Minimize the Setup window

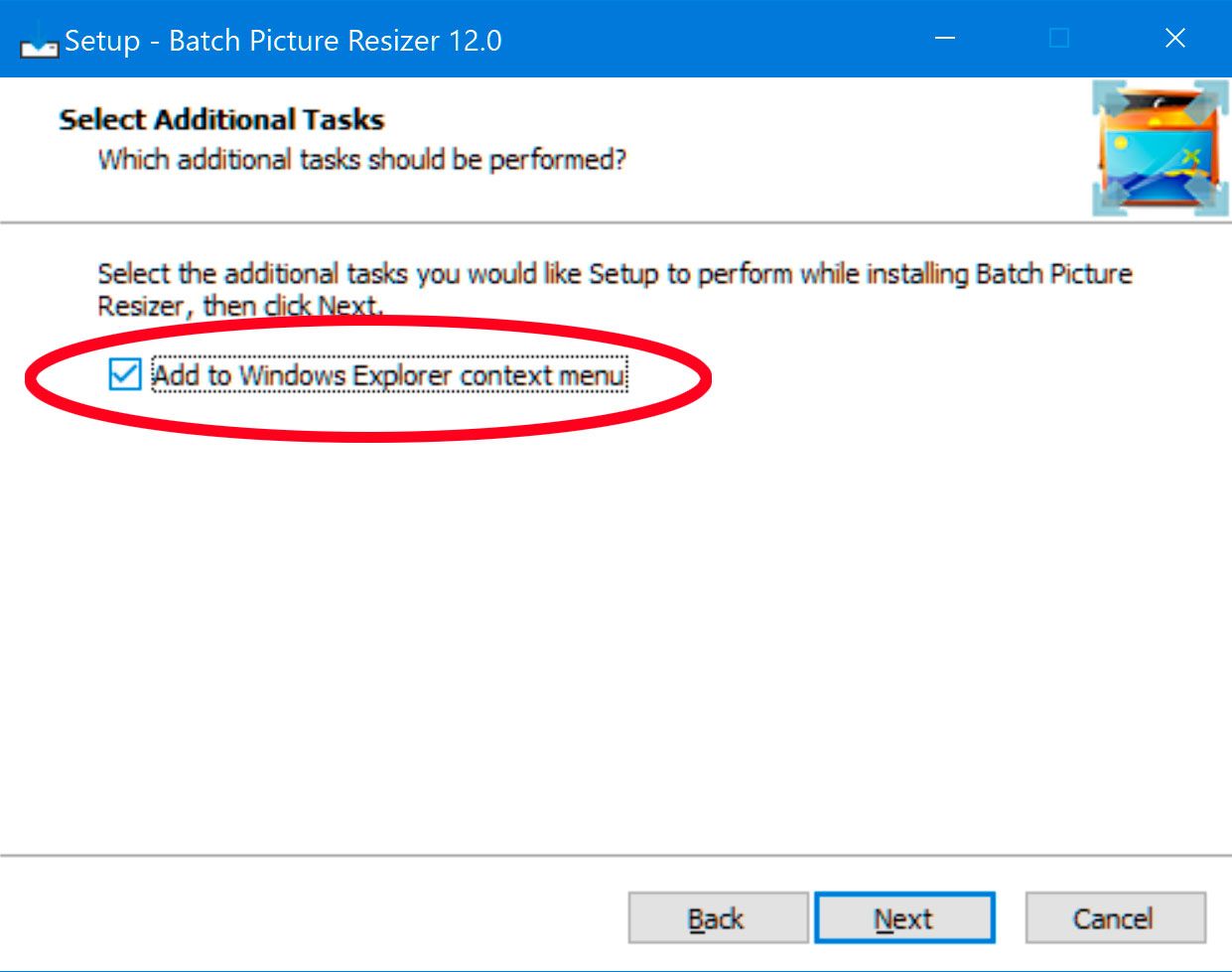945,39
